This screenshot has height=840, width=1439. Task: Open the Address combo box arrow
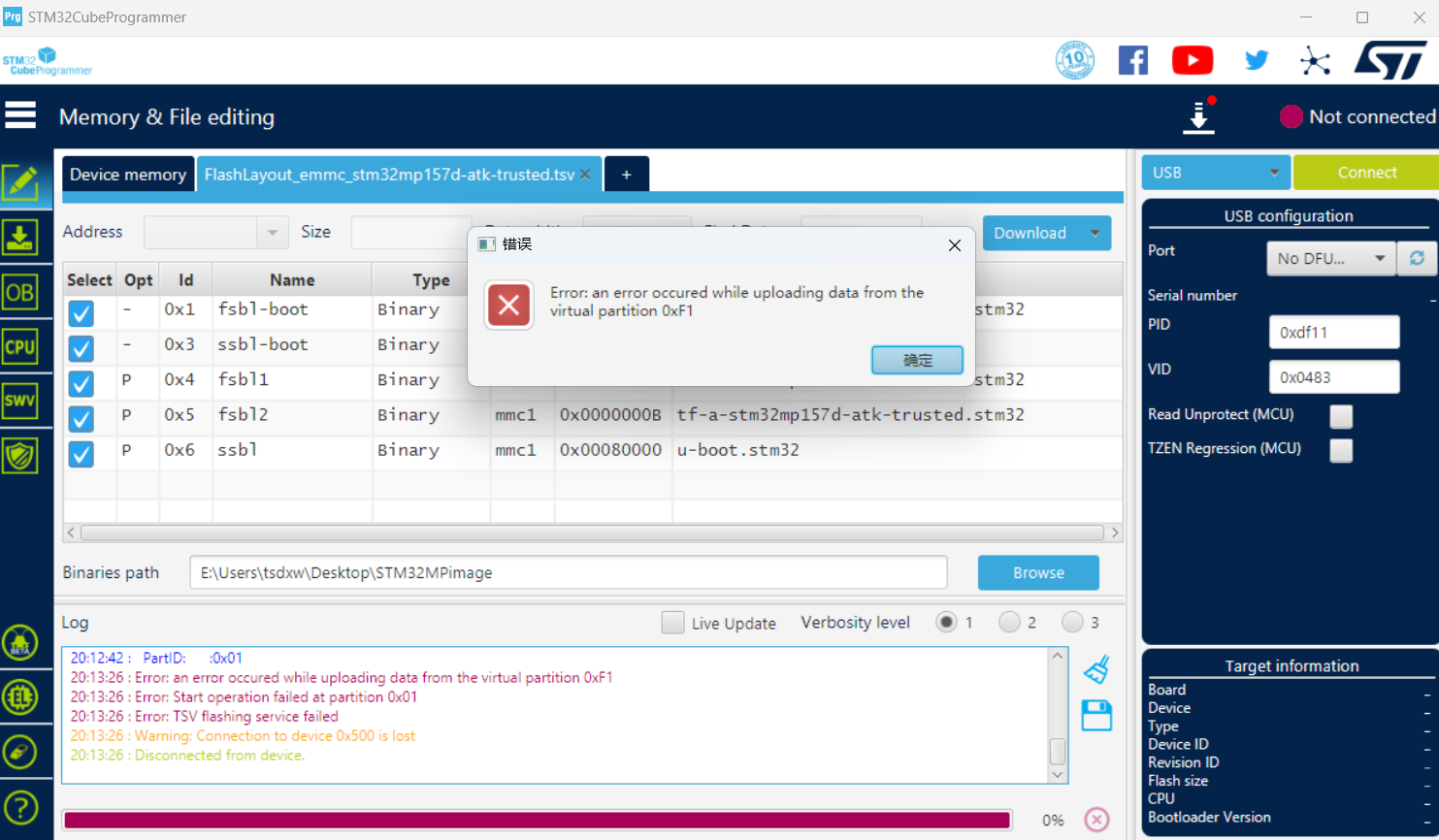273,233
